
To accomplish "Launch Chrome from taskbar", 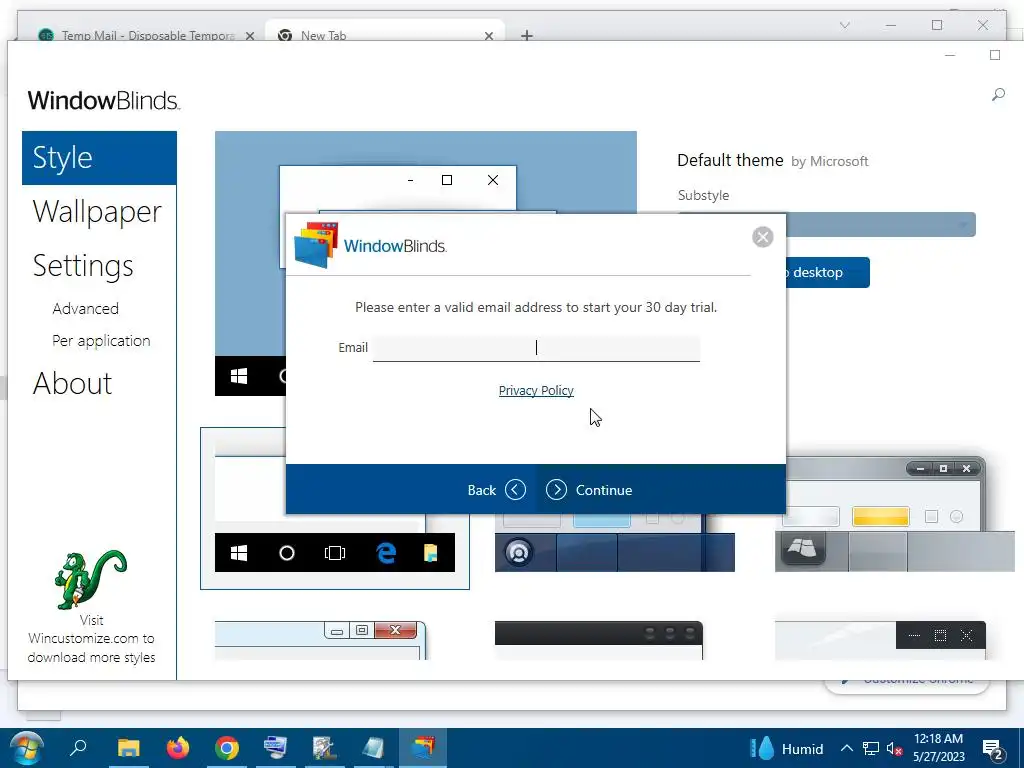I will 227,748.
